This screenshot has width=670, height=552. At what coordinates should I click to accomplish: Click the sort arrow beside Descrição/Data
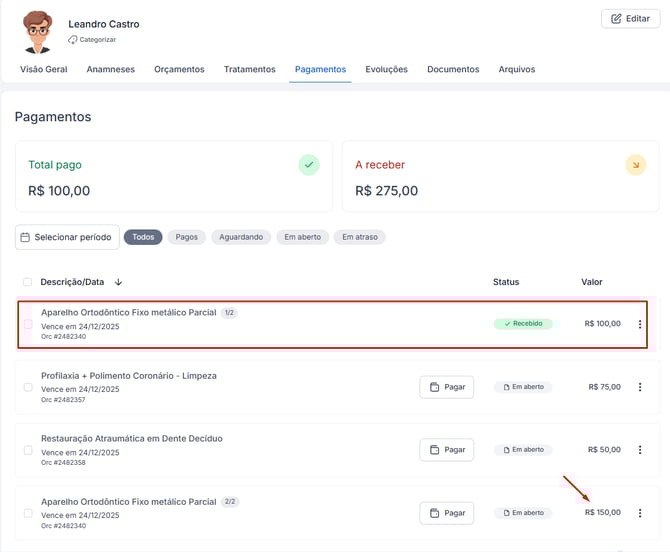[119, 282]
